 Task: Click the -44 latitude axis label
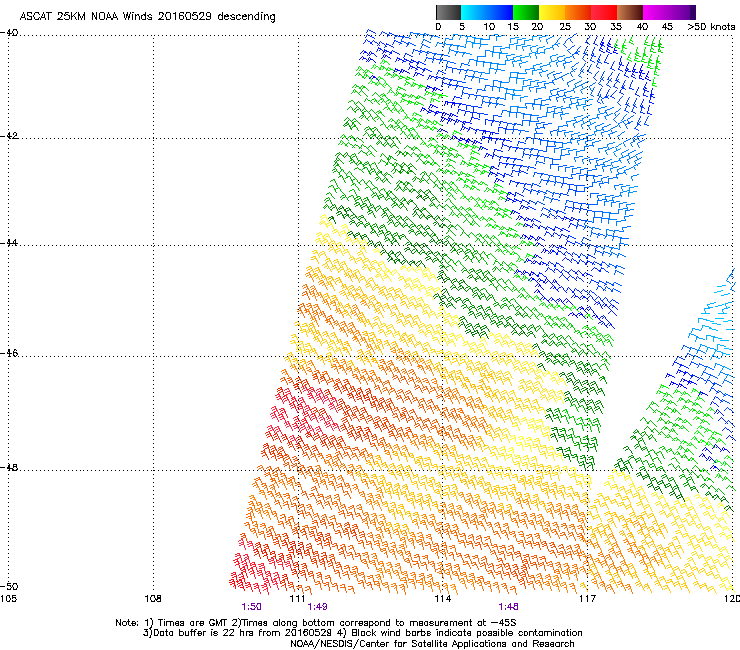click(9, 243)
